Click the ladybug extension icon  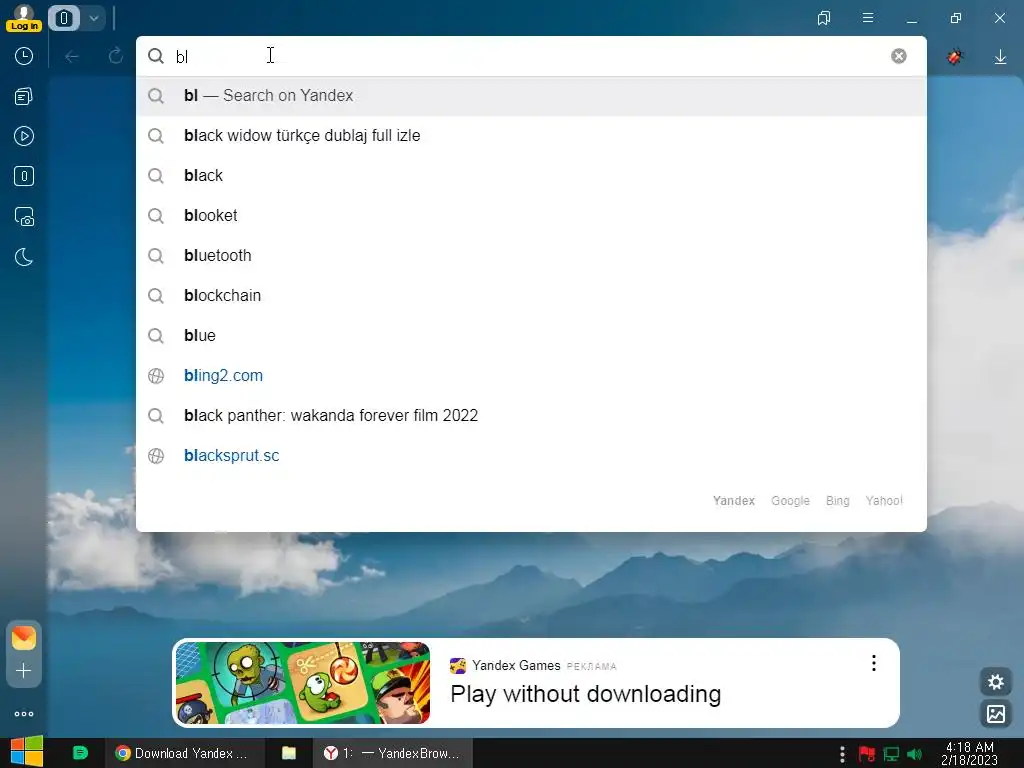955,57
